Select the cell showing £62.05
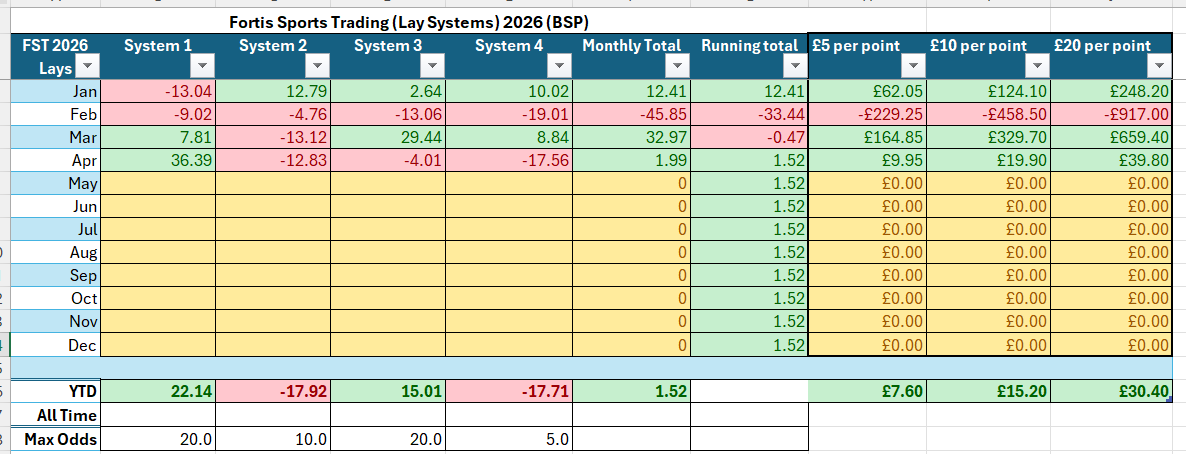Screen dimensions: 1186x454 (868, 92)
